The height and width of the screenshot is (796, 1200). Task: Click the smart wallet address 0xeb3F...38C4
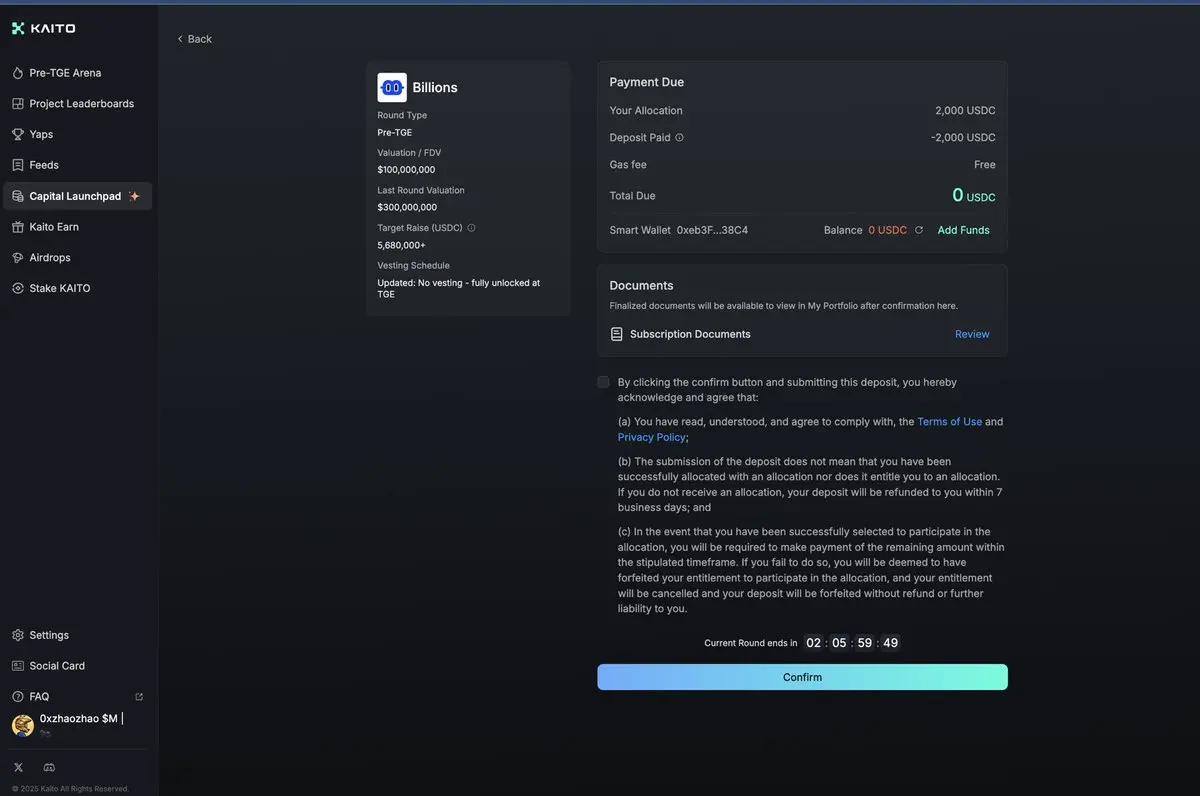pos(712,230)
